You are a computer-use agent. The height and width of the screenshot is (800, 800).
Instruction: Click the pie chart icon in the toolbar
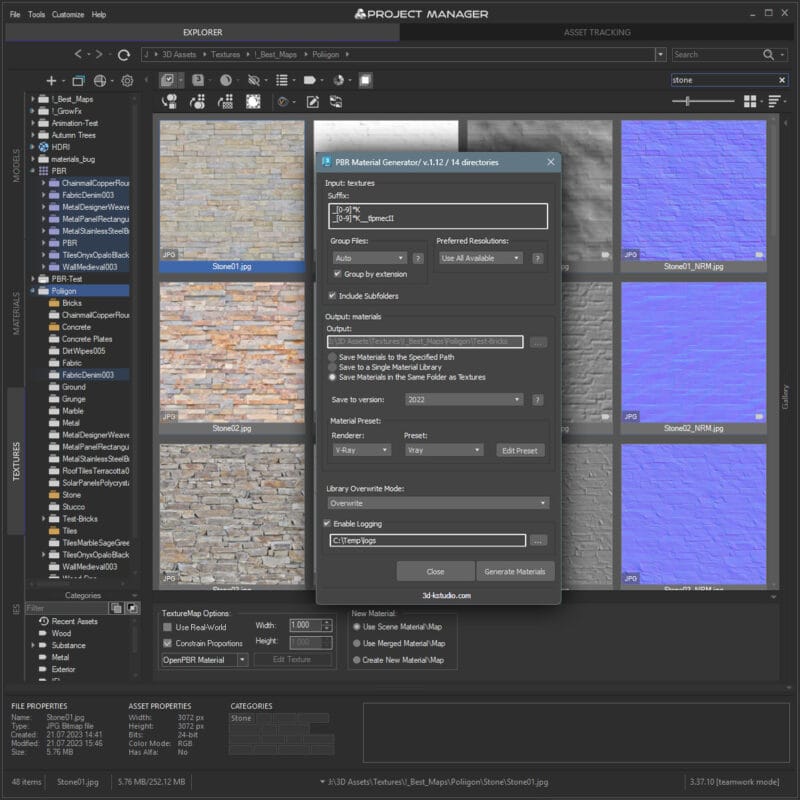(x=337, y=80)
